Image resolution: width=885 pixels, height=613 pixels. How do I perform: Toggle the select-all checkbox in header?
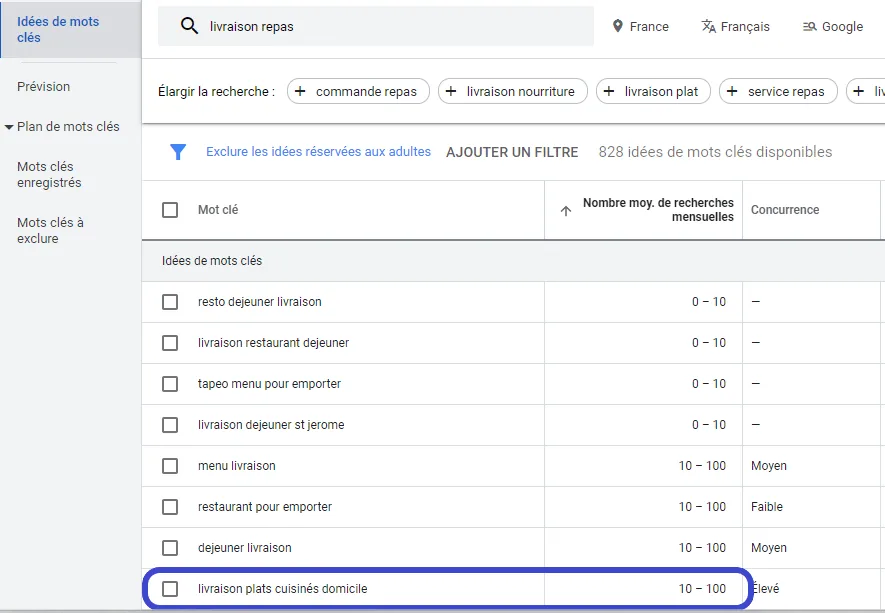(170, 210)
